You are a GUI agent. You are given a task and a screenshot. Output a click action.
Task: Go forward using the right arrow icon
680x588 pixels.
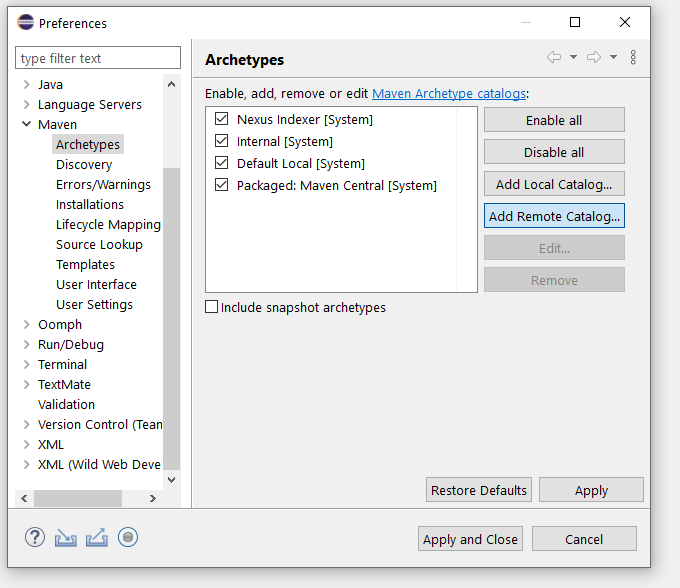point(593,58)
